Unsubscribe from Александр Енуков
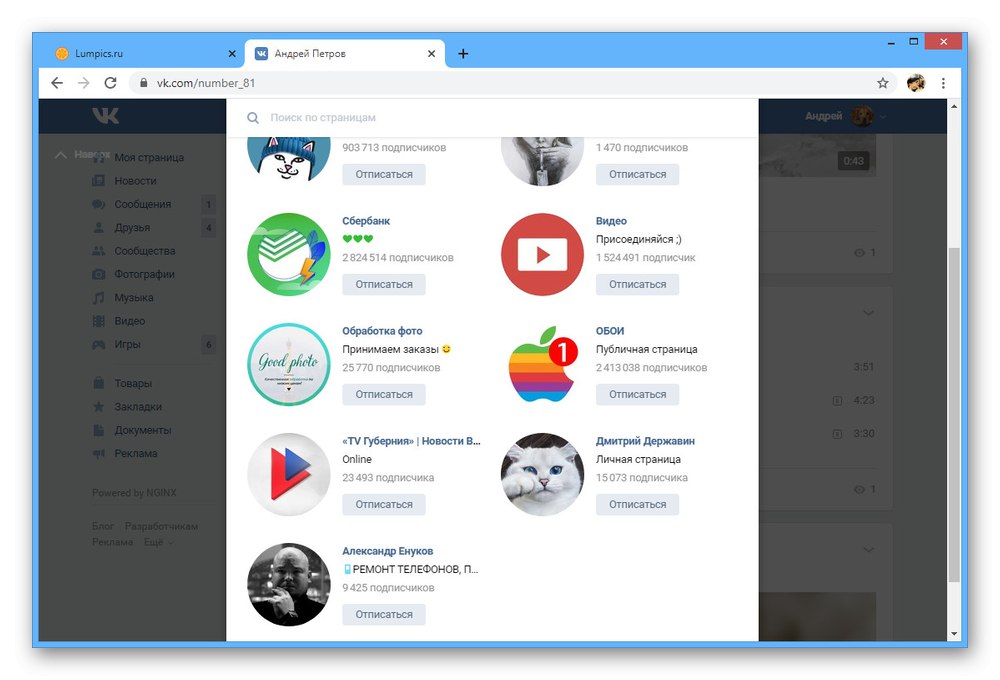The height and width of the screenshot is (680, 1000). click(x=384, y=614)
